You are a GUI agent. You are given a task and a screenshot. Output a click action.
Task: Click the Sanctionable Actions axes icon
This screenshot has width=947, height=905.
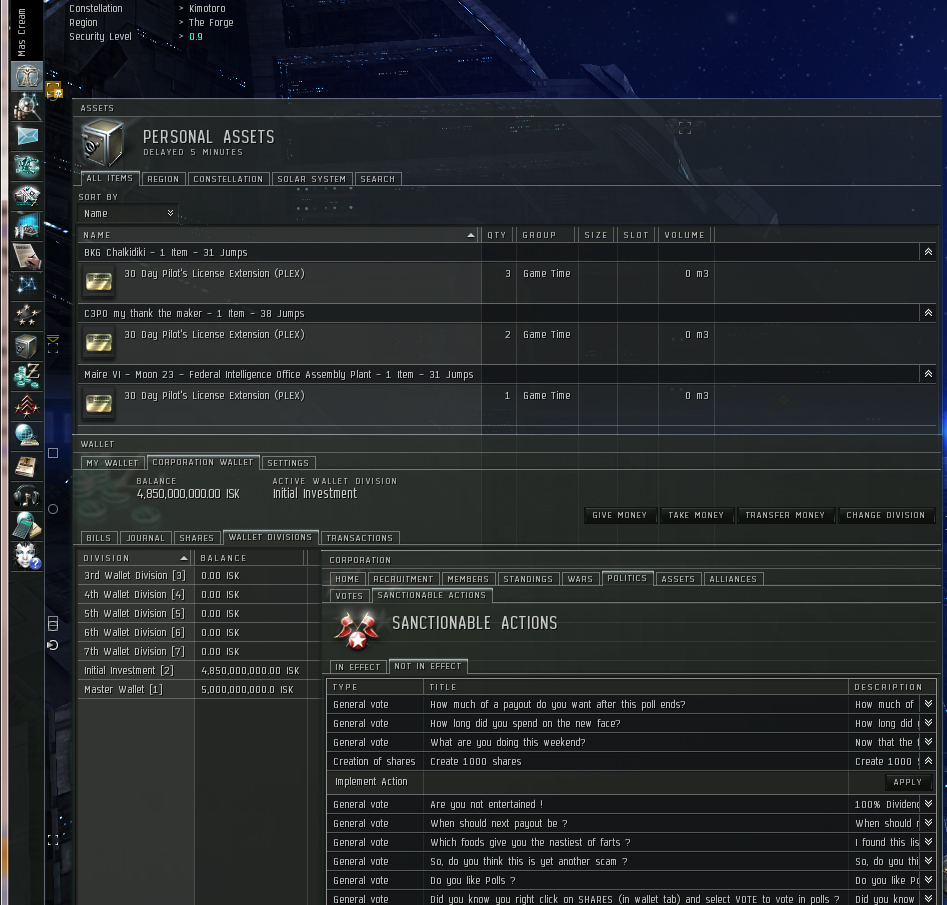357,629
